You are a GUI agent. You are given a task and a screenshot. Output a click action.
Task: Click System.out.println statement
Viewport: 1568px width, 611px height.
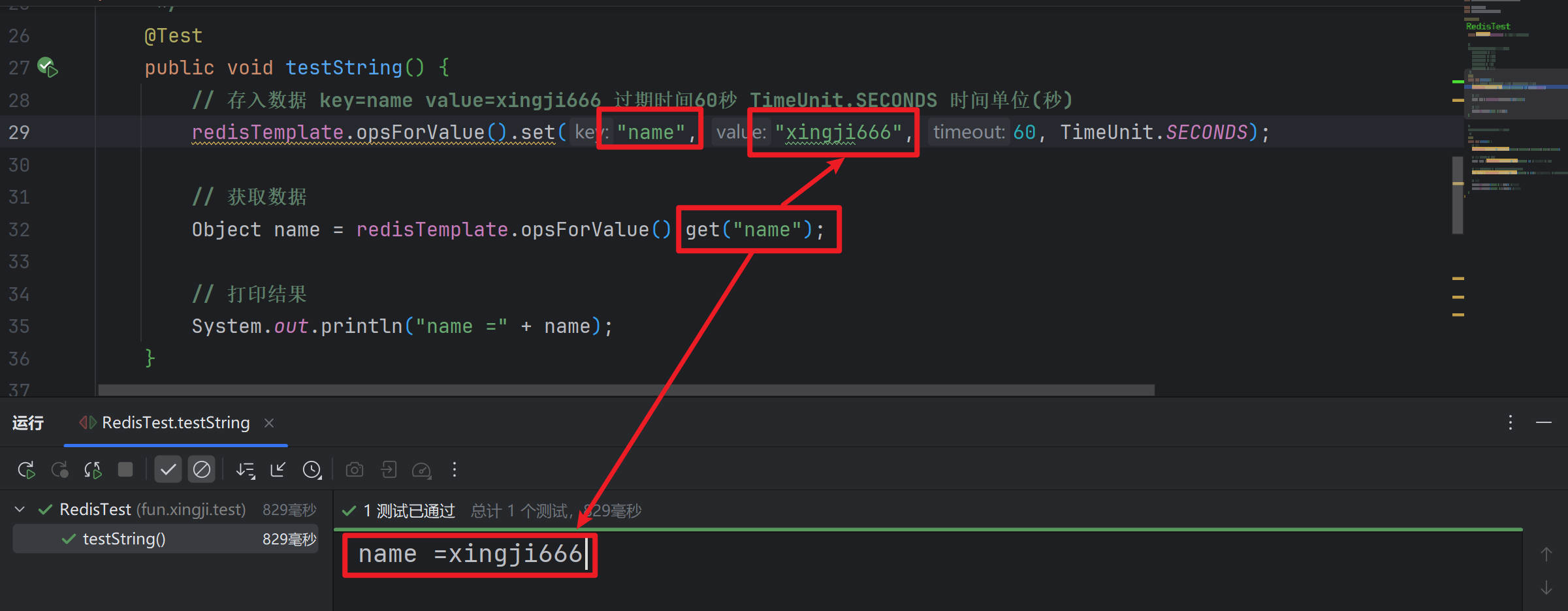point(402,326)
